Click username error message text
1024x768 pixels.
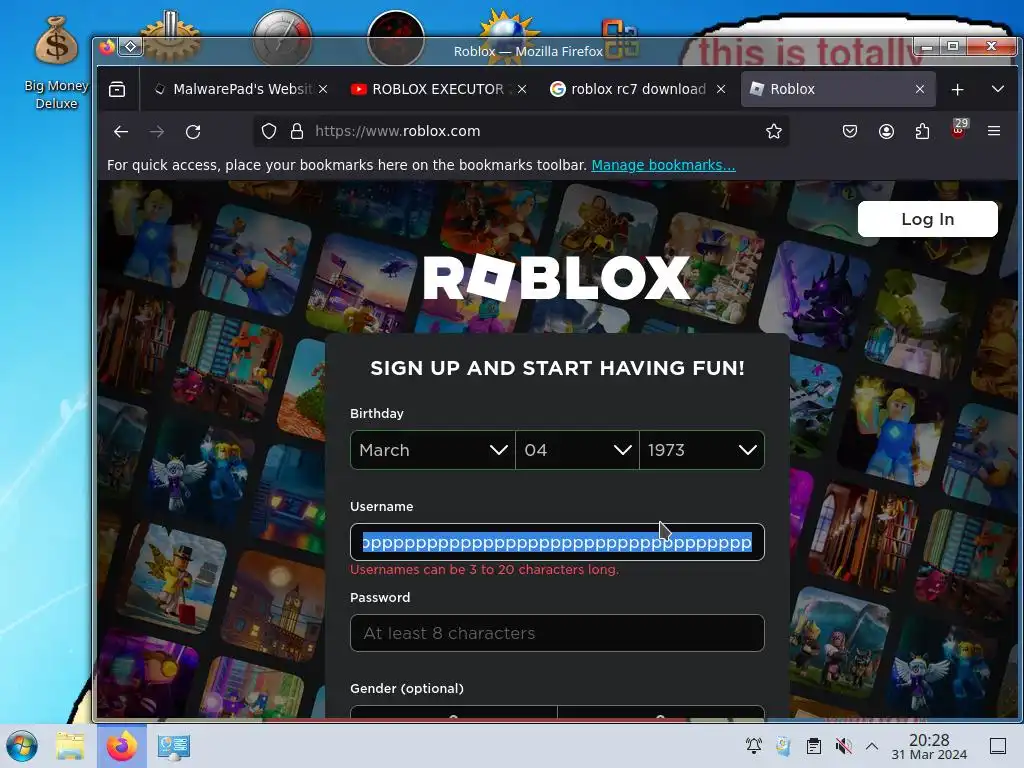485,569
